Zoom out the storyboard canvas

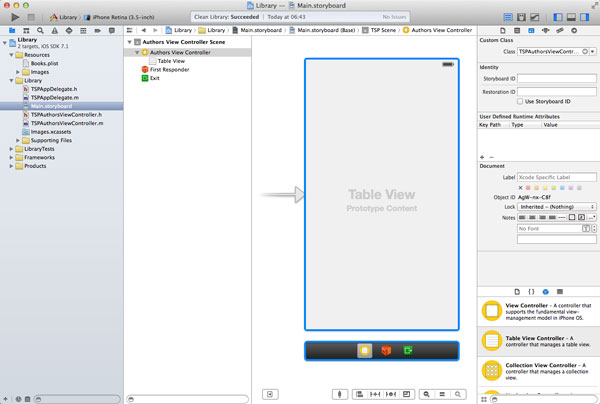tap(426, 394)
